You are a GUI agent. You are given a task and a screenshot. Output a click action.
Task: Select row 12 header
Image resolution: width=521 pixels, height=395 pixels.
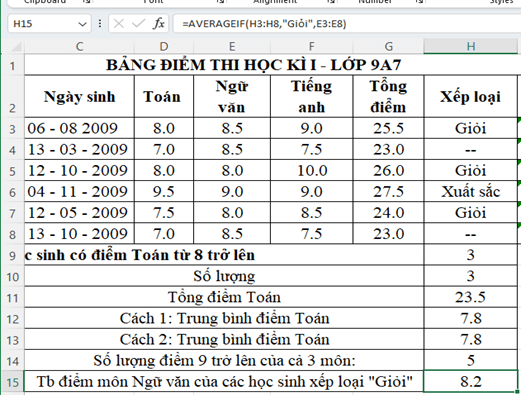12,319
